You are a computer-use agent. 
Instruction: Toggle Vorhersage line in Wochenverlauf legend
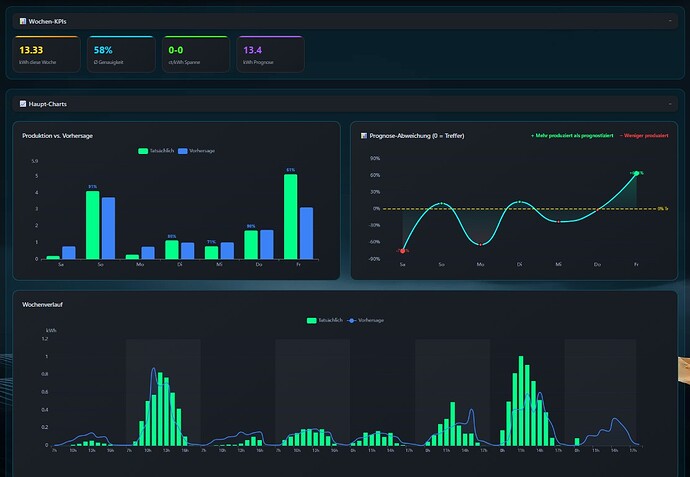[366, 320]
